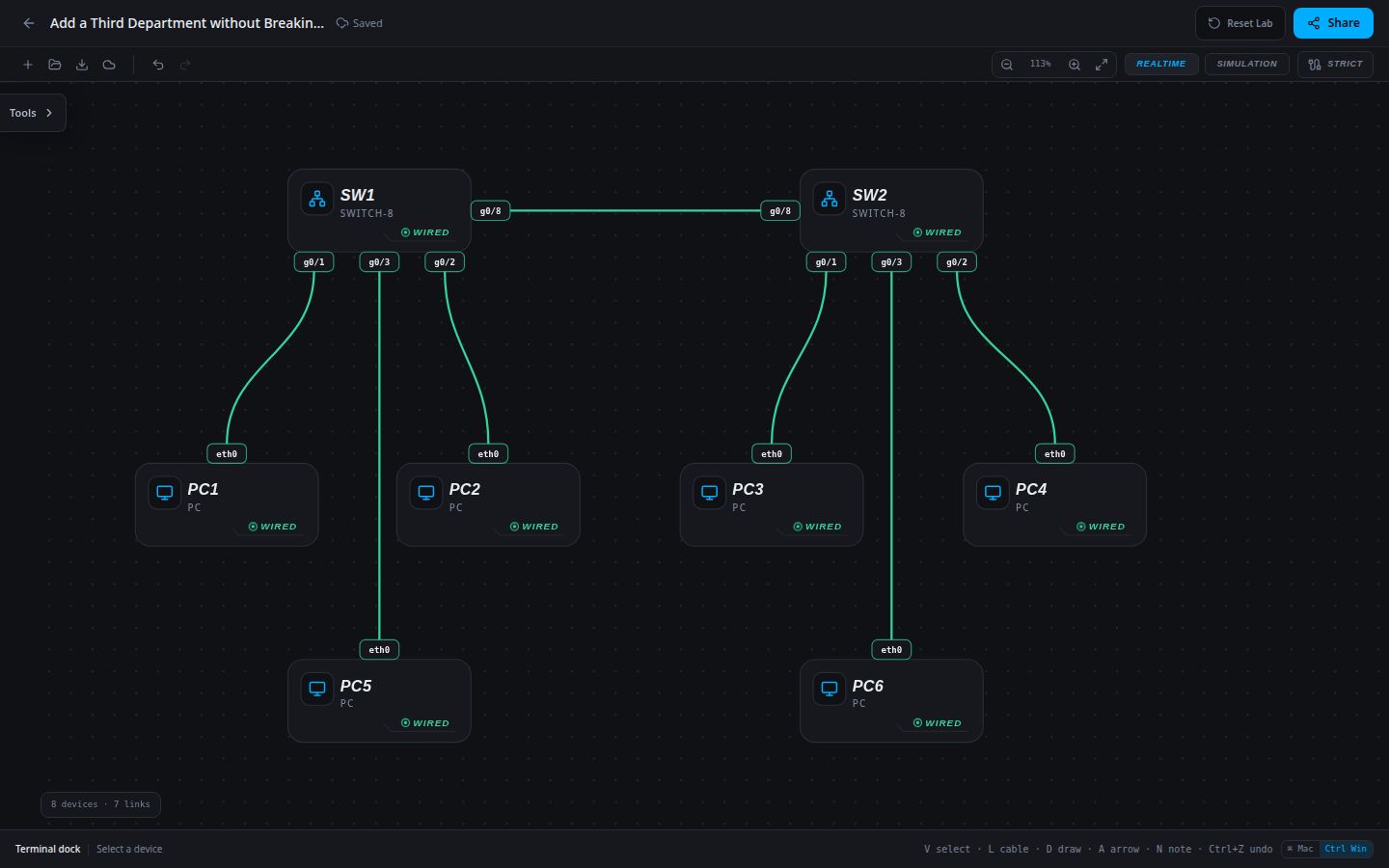Click SW2 port g0/2
Screen dimensions: 1389x868
point(957,262)
